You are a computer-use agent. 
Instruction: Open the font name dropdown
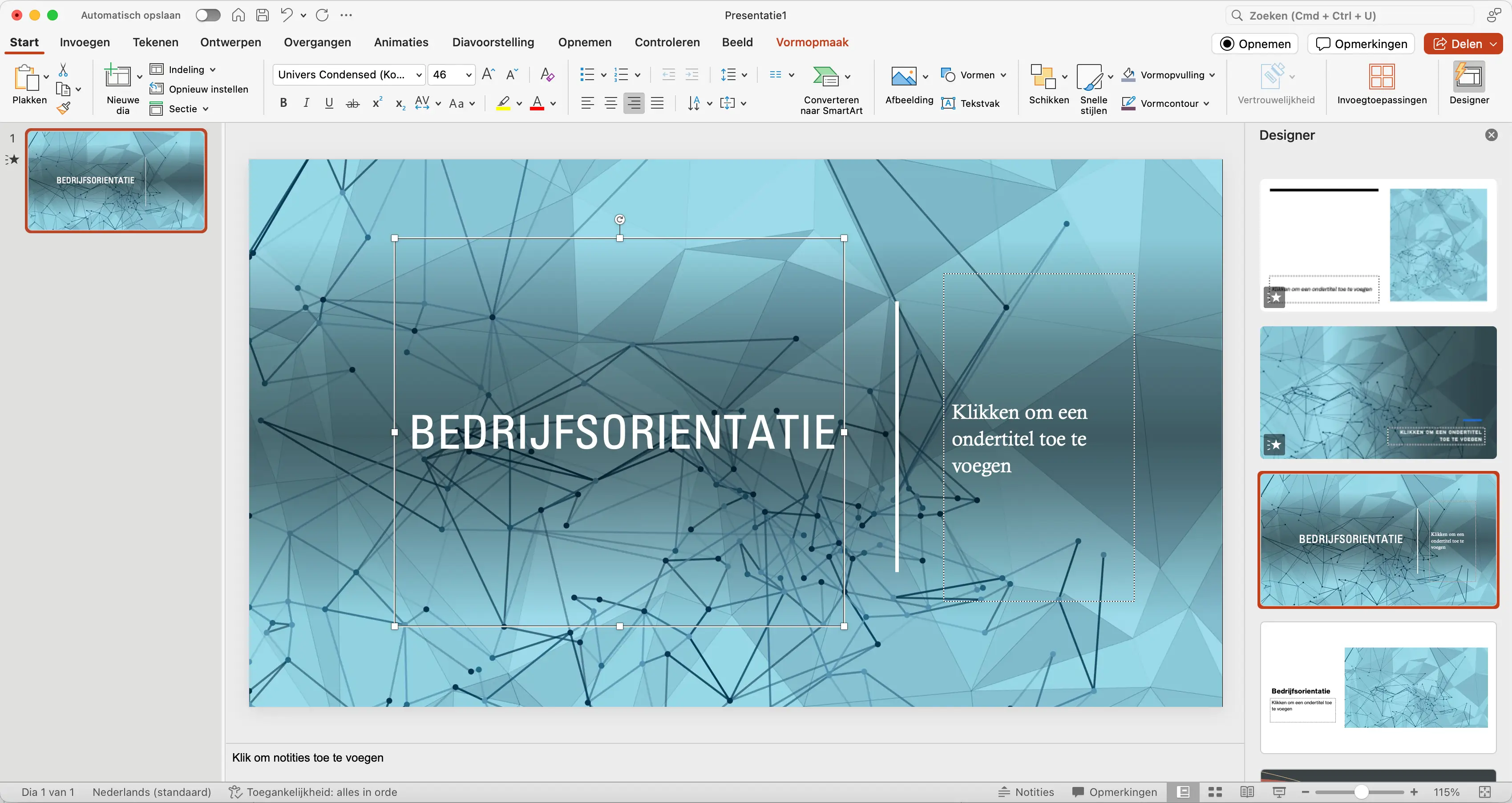coord(419,74)
